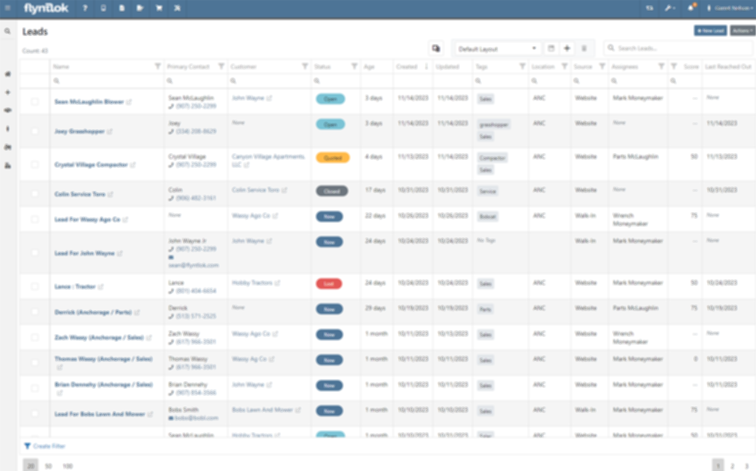Image resolution: width=756 pixels, height=471 pixels.
Task: Open the Default Layout dropdown
Action: pyautogui.click(x=497, y=49)
